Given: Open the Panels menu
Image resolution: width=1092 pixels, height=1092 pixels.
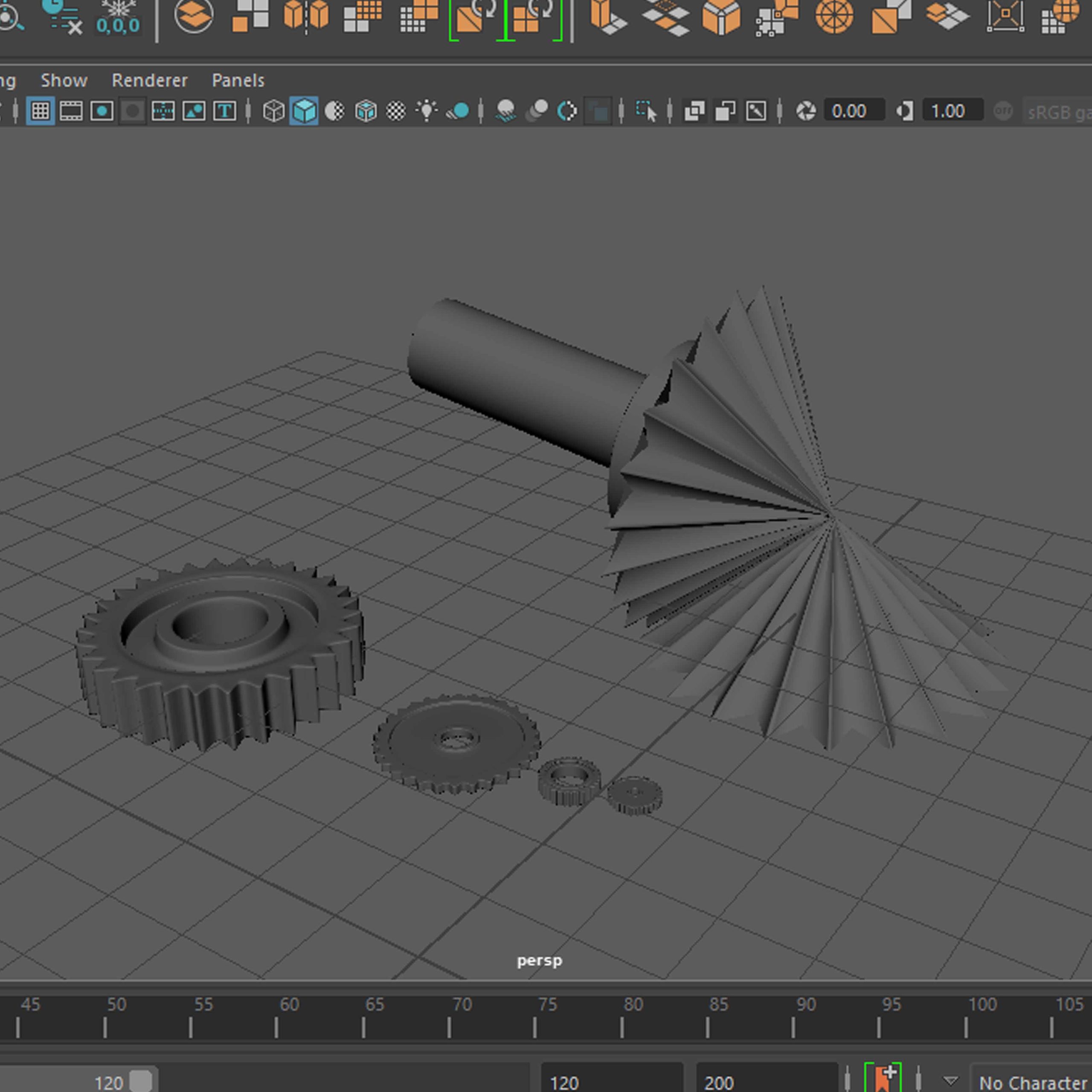Looking at the screenshot, I should [x=238, y=80].
